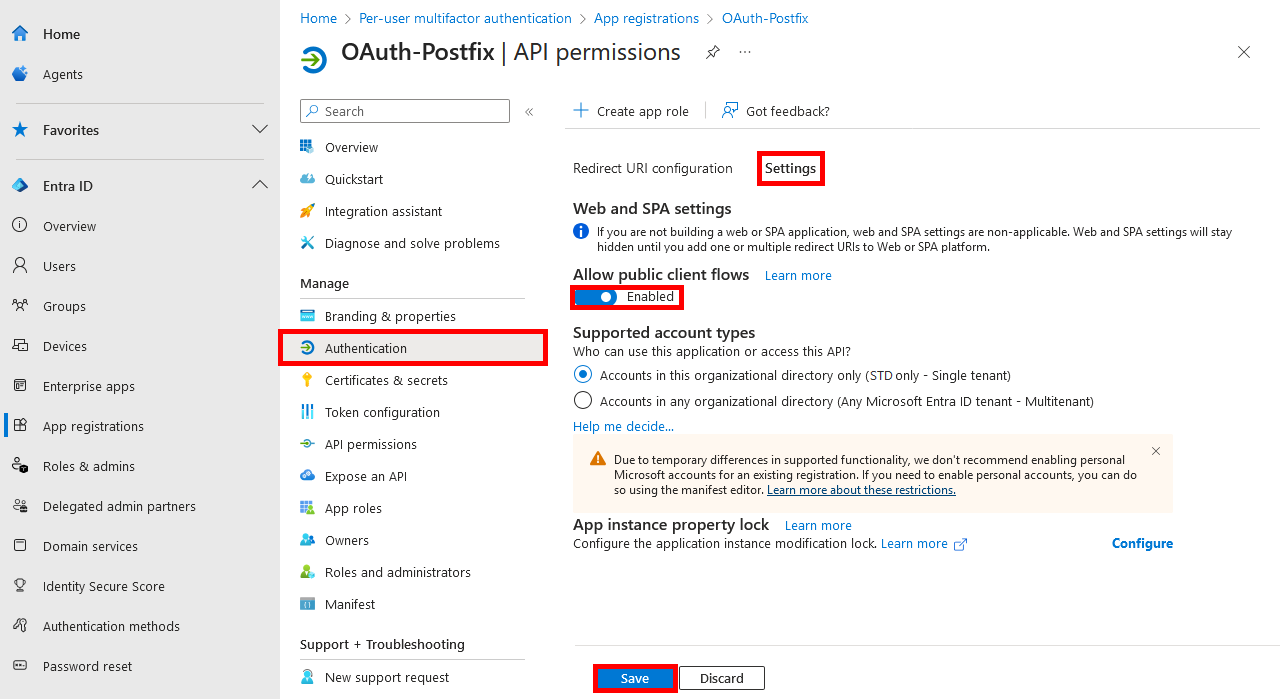Collapse the left blade menu
The height and width of the screenshot is (699, 1280).
point(529,112)
